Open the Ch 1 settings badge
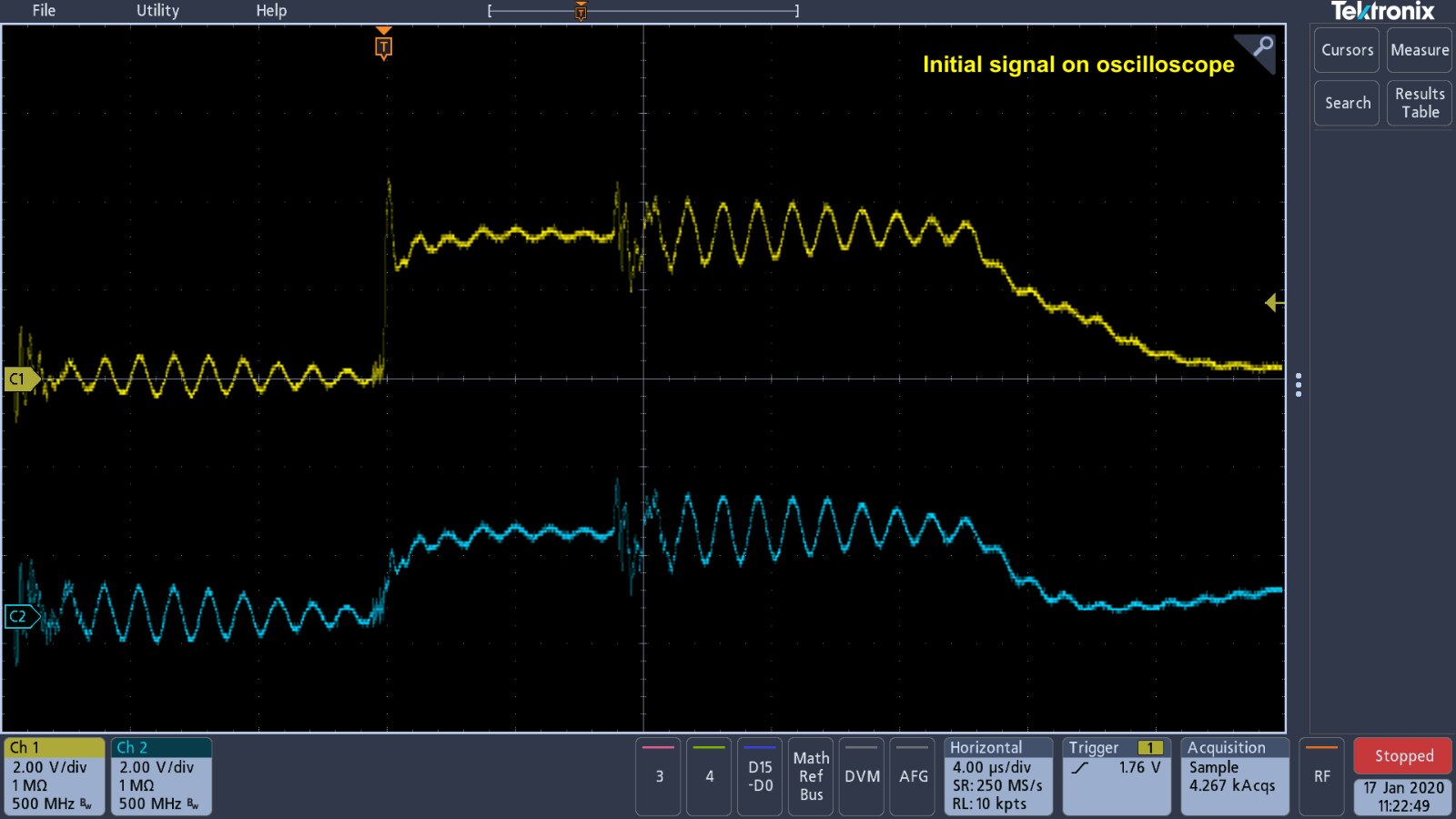 54,775
